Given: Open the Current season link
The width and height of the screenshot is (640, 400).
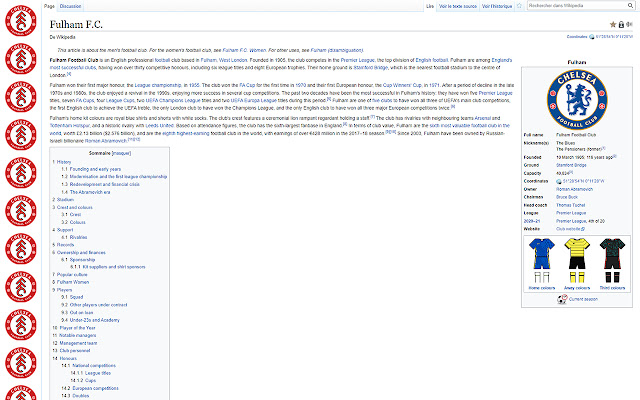Looking at the screenshot, I should click(x=583, y=299).
